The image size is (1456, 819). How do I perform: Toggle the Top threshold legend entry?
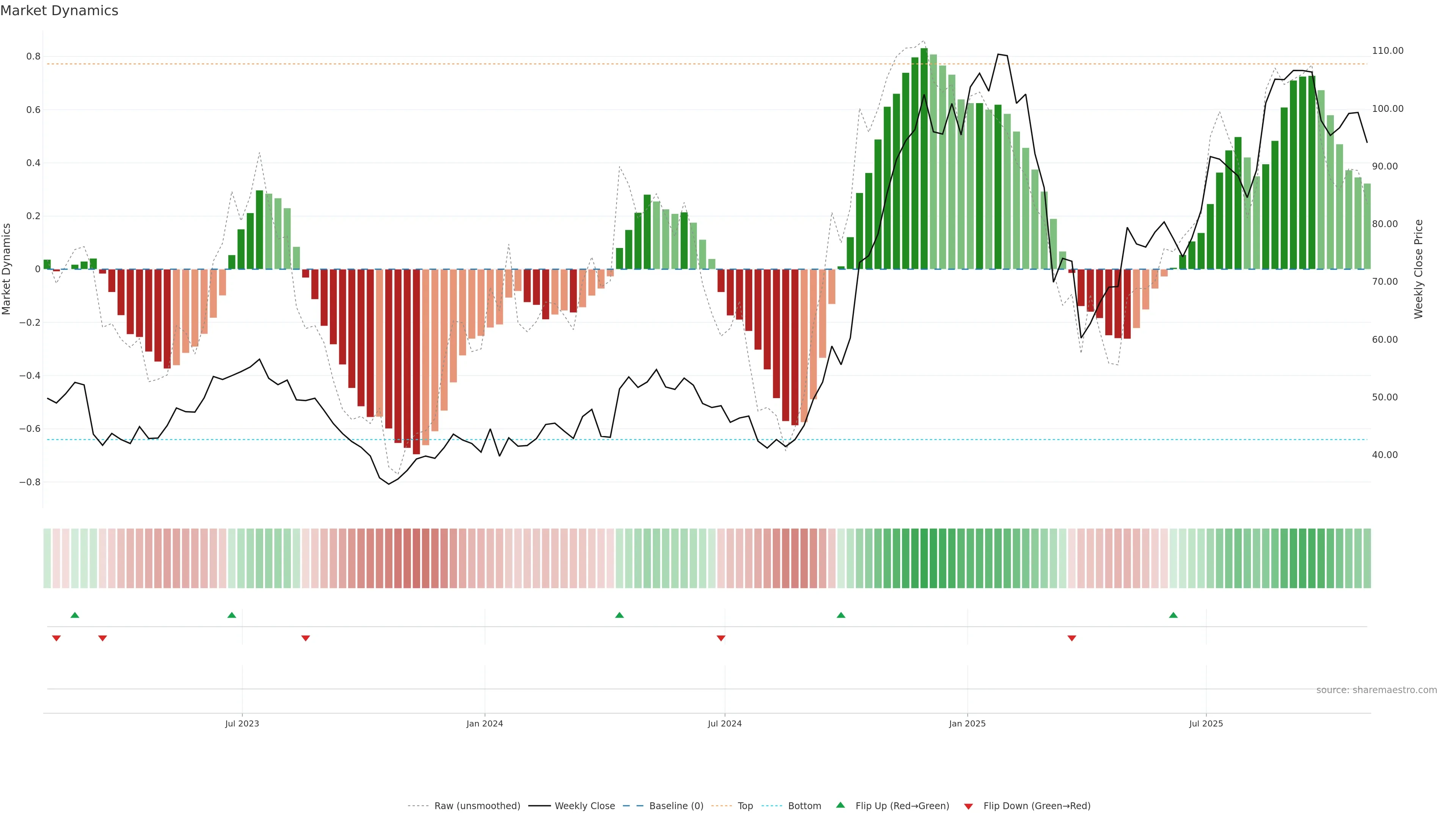[x=745, y=805]
